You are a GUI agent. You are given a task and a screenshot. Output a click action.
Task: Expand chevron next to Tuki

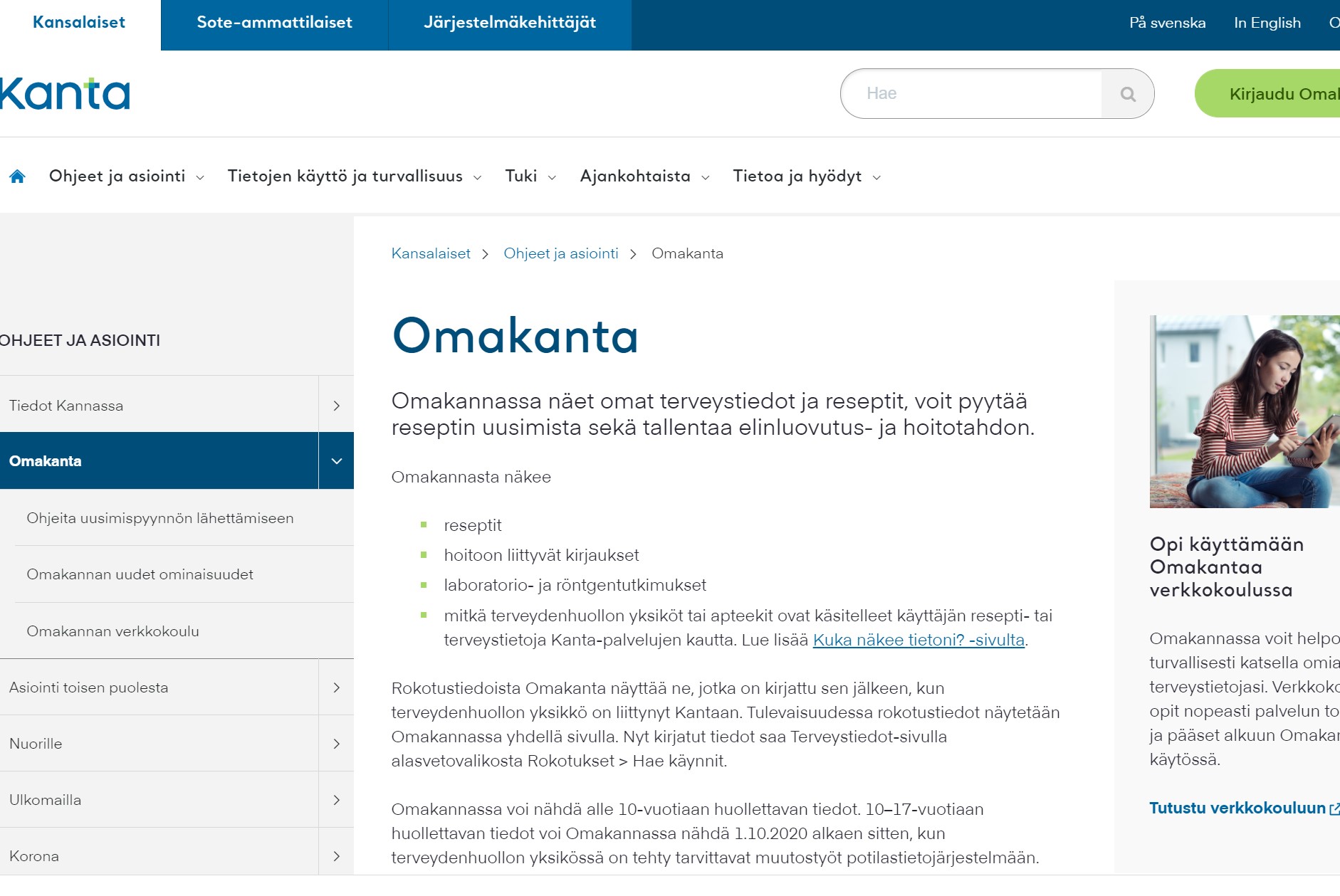[x=552, y=178]
